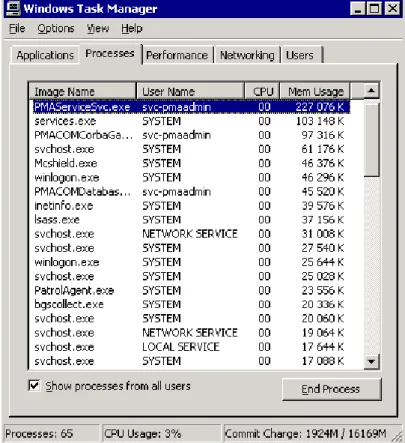Select svchost.exe using 31 008 K
The image size is (405, 443).
pyautogui.click(x=189, y=234)
